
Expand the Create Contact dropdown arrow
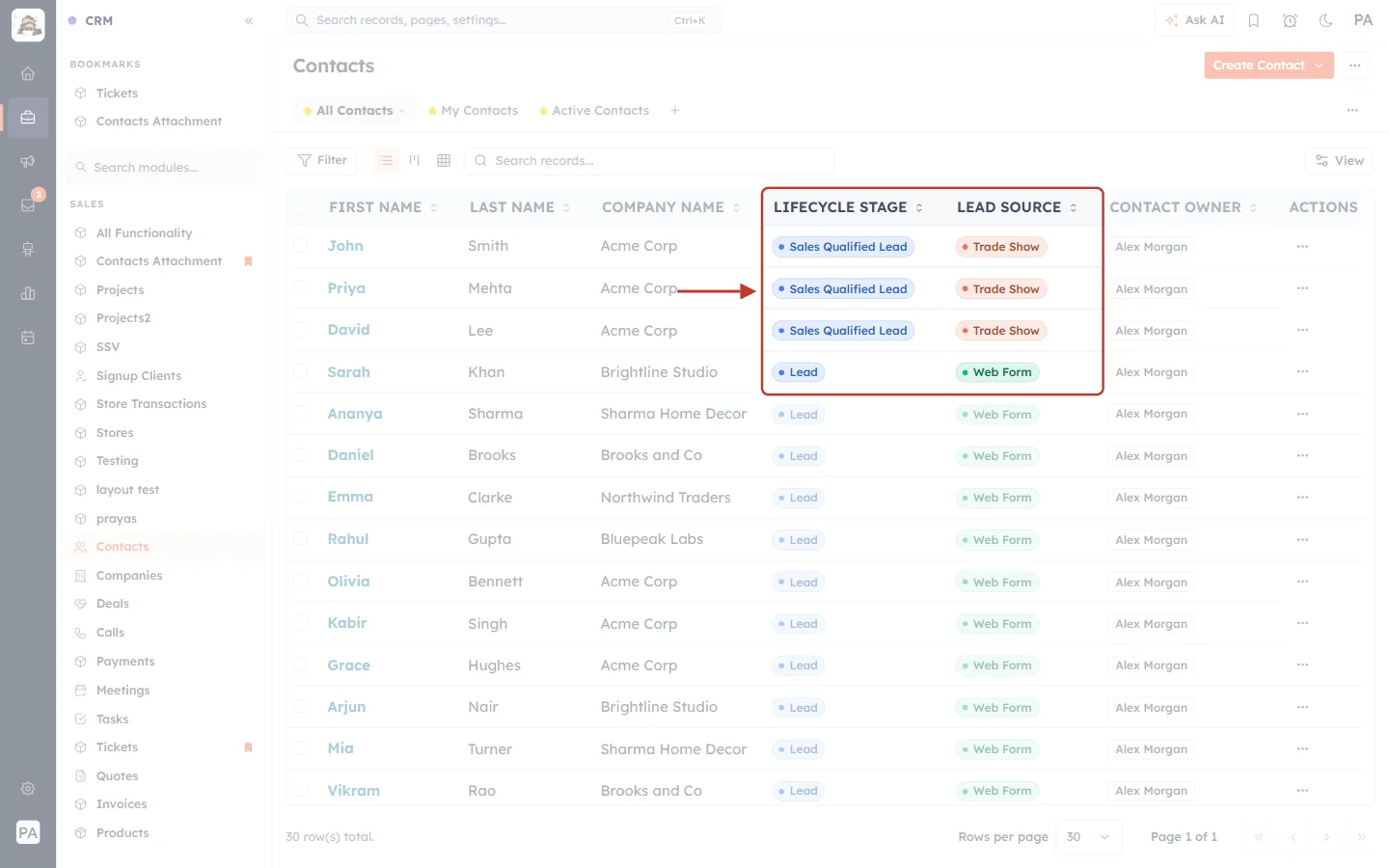coord(1320,66)
